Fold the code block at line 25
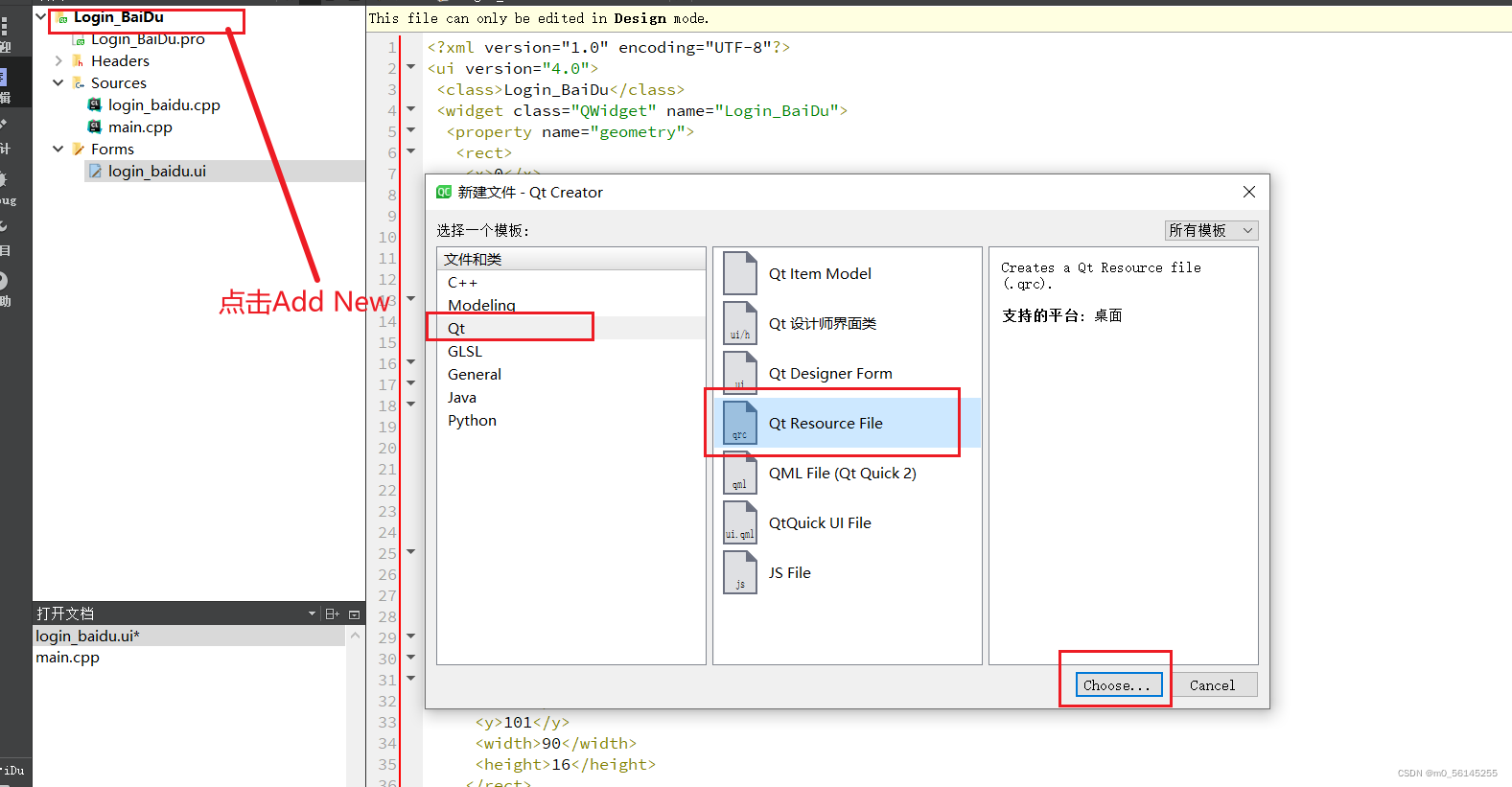 (411, 552)
